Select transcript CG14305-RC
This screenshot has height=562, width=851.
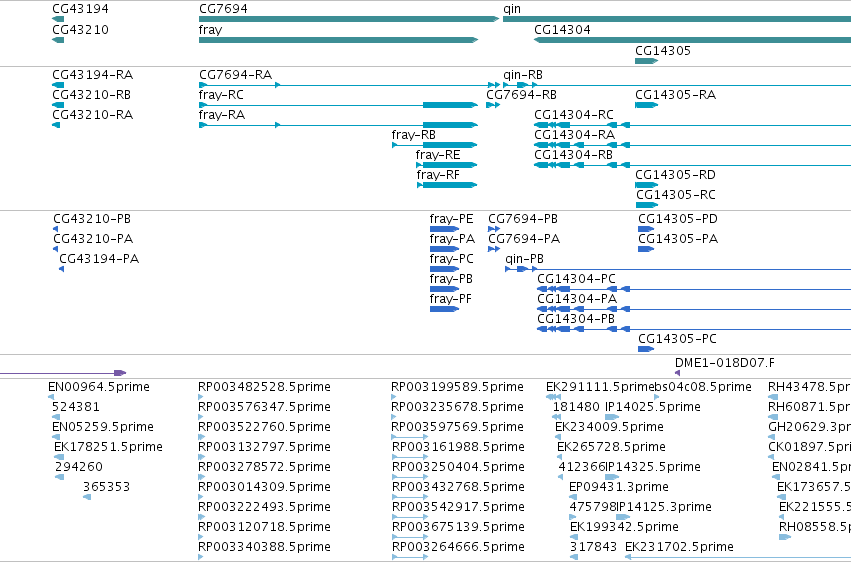[x=646, y=205]
